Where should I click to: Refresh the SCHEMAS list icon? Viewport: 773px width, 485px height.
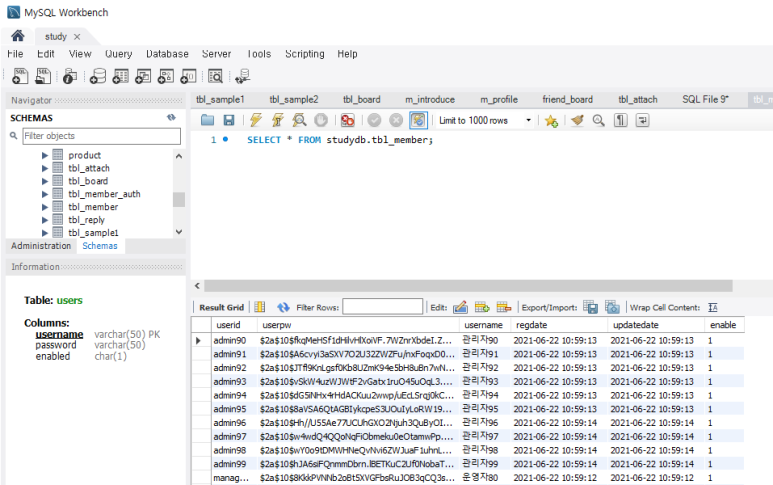click(x=171, y=117)
